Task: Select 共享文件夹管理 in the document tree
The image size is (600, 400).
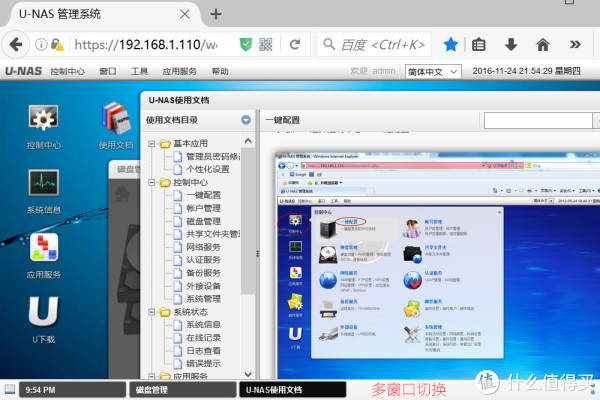Action: [x=213, y=234]
